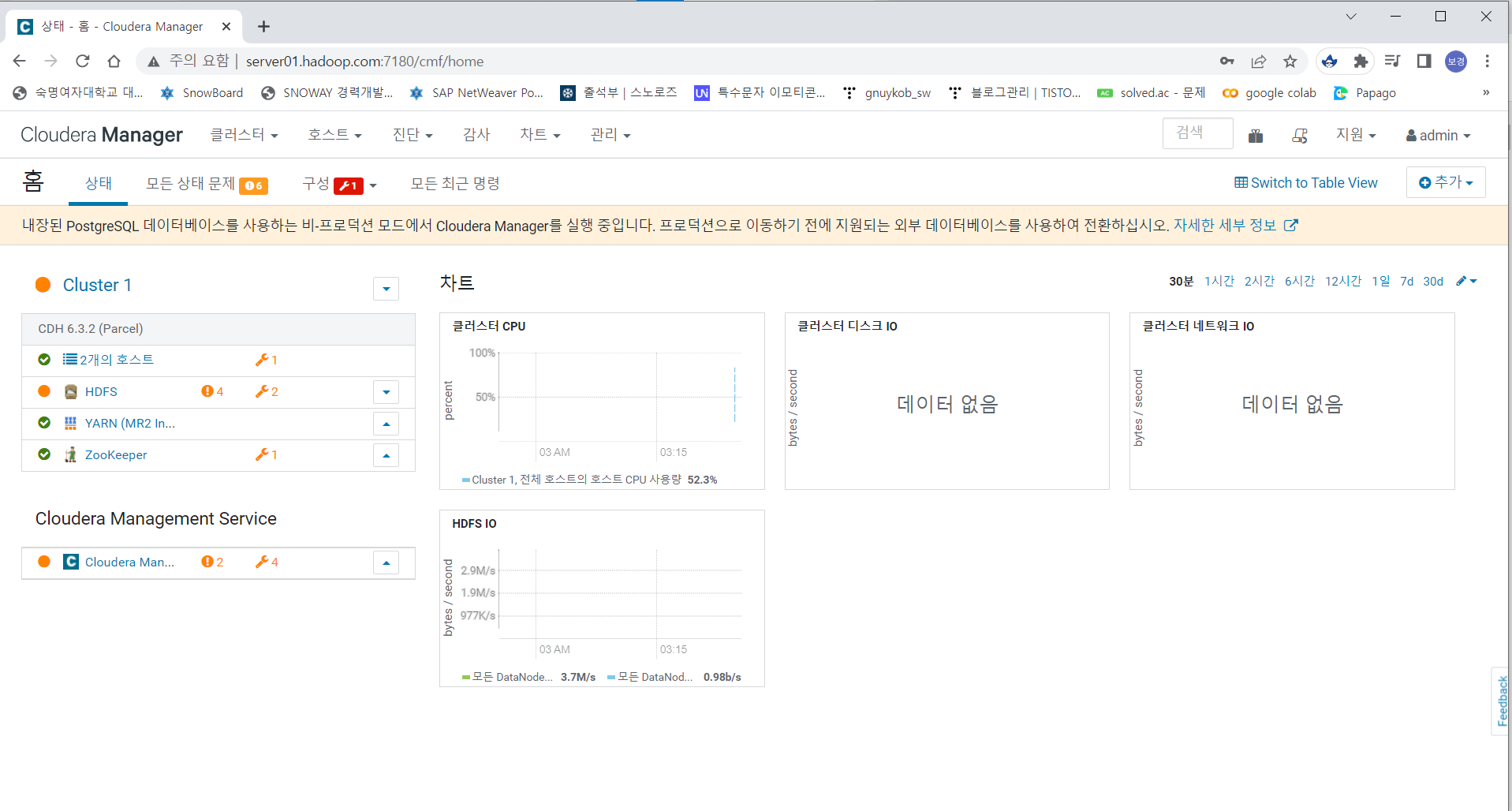Focus the 검색 search field
The width and height of the screenshot is (1512, 811).
[1197, 133]
